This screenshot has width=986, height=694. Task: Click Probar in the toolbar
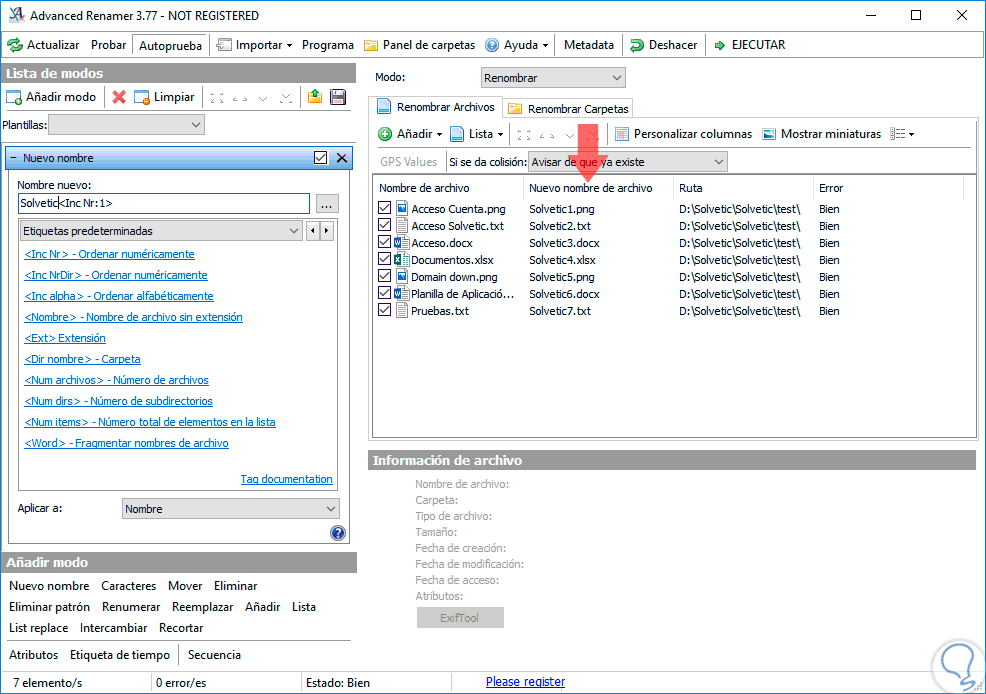[x=109, y=45]
